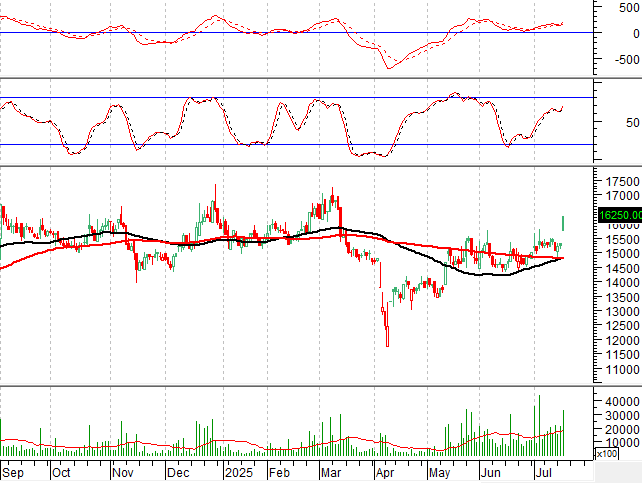
Task: Click the 14000 price axis value
Action: click(x=623, y=282)
